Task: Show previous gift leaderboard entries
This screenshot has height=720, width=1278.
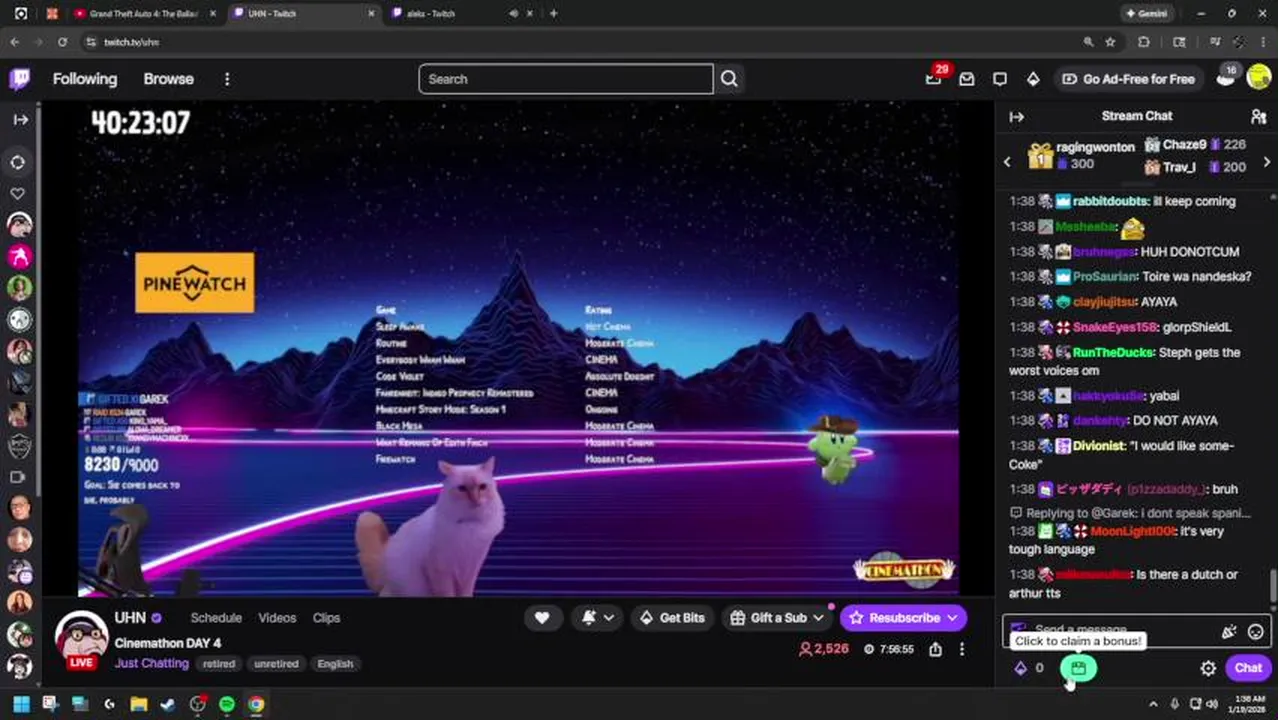Action: pyautogui.click(x=1007, y=161)
